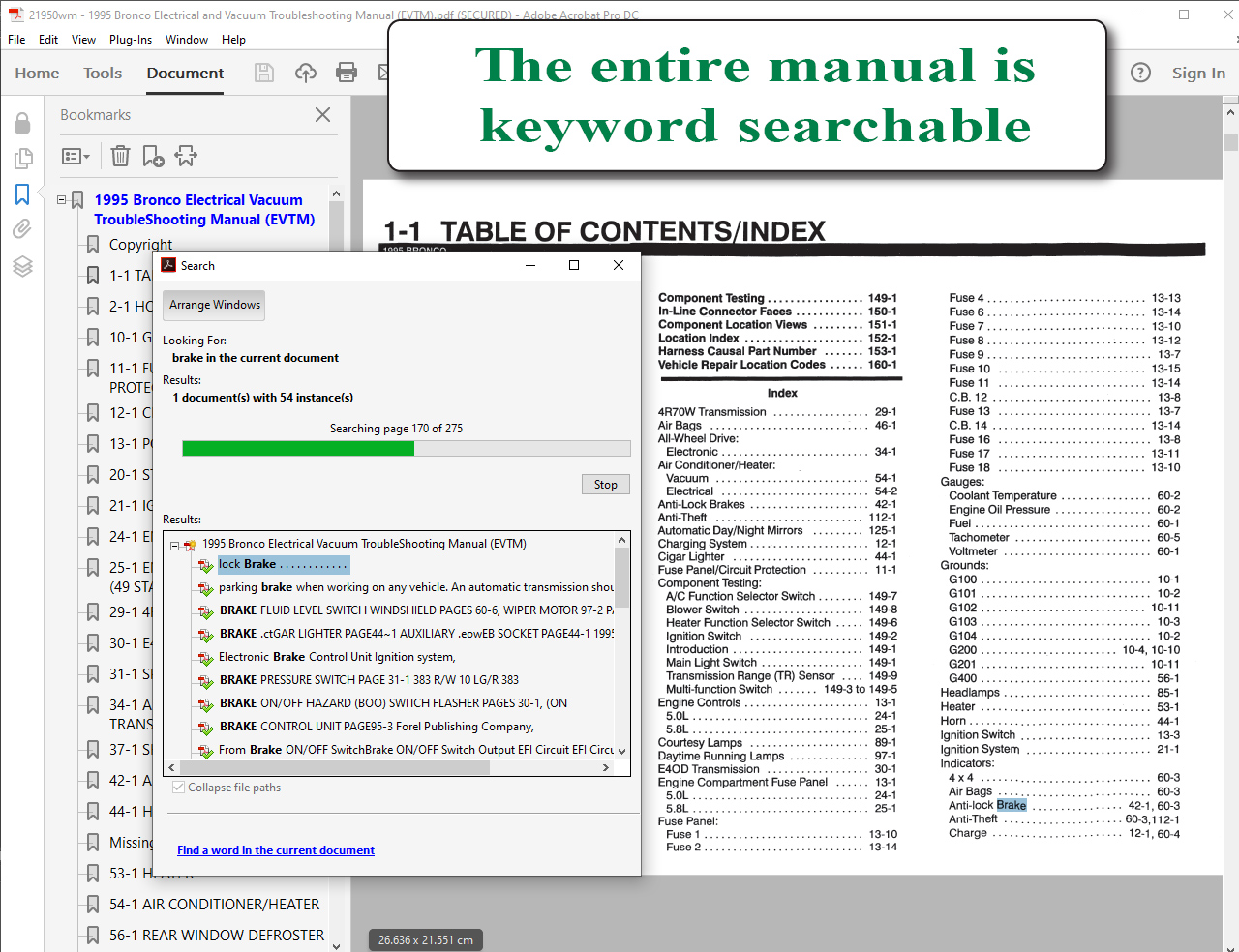The height and width of the screenshot is (952, 1239).
Task: Switch to the Home tab
Action: [37, 73]
